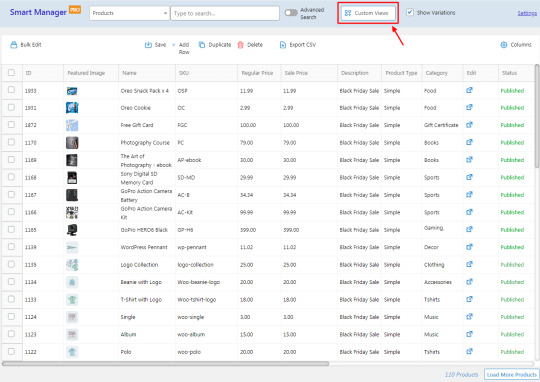Image resolution: width=540 pixels, height=382 pixels.
Task: Open edit link for GoPro HERO6 Black
Action: (469, 229)
